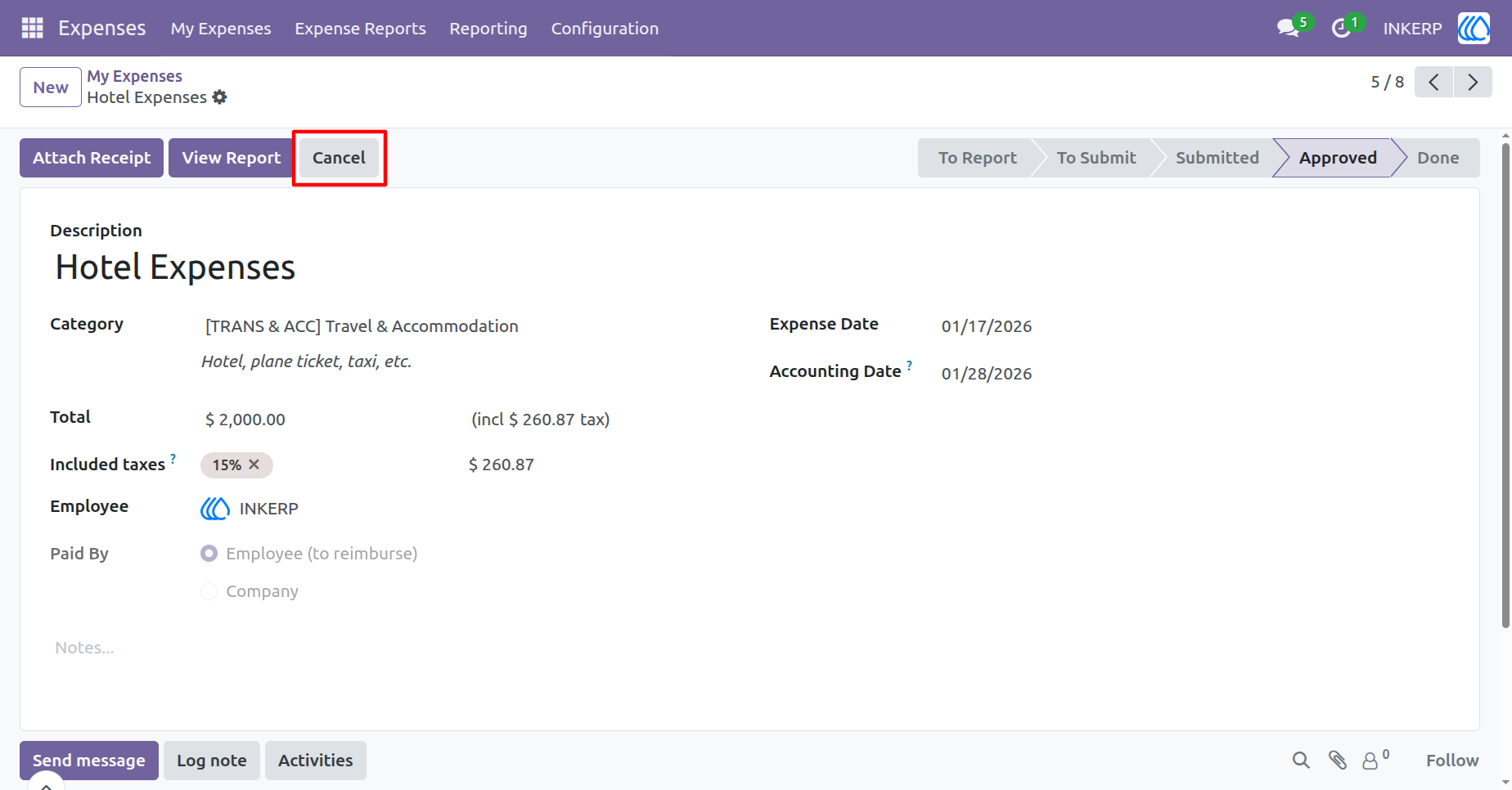Open the gear actions menu beside Hotel Expenses
Screen dimensions: 1512x790
click(219, 97)
